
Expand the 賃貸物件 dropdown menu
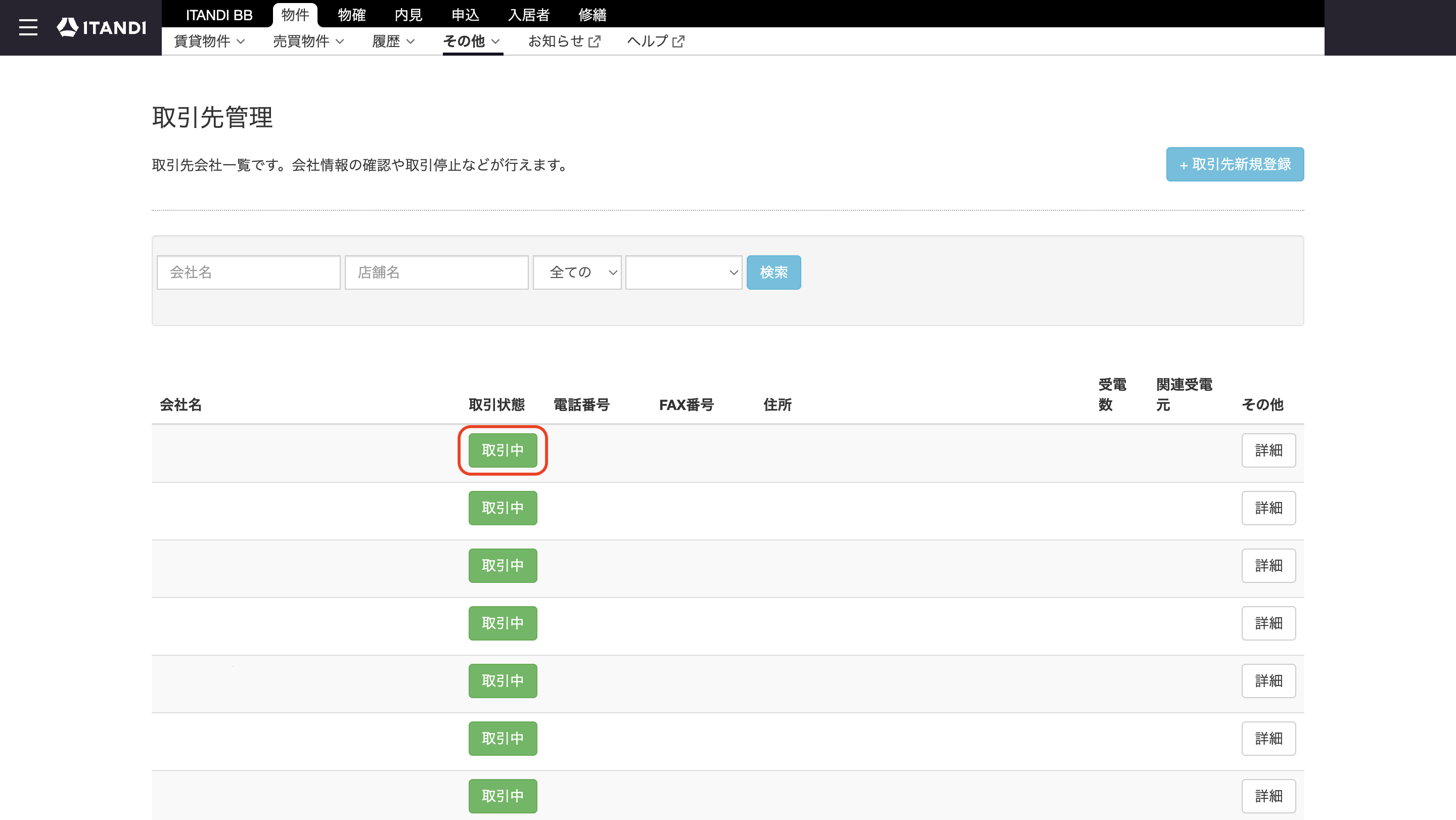click(209, 41)
